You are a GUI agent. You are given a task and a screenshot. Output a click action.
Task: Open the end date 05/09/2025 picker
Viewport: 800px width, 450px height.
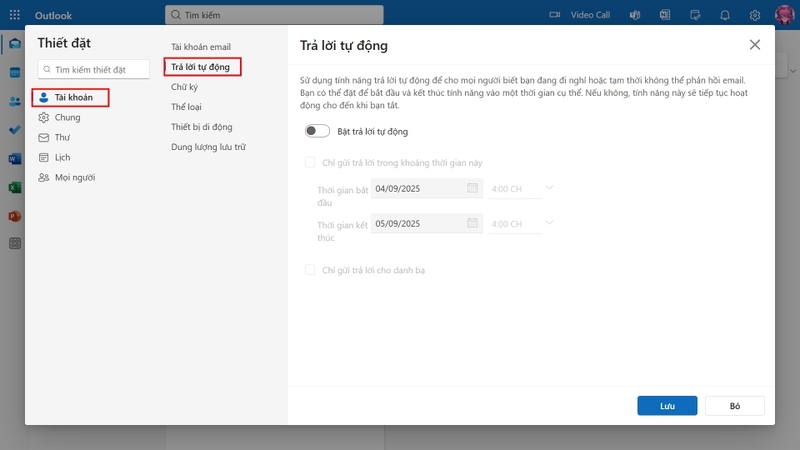pyautogui.click(x=427, y=223)
